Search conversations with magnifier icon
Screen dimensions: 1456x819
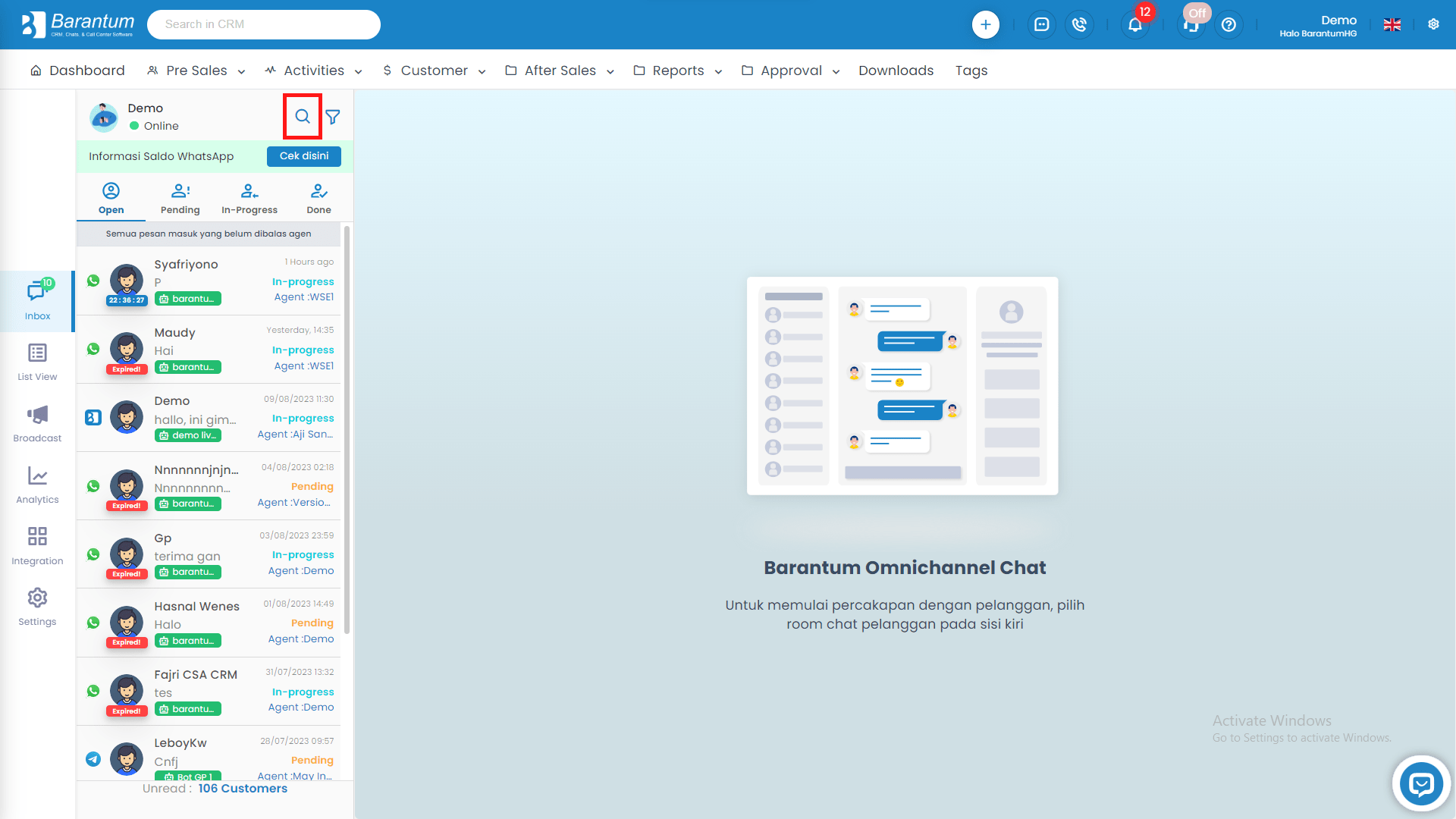[303, 116]
